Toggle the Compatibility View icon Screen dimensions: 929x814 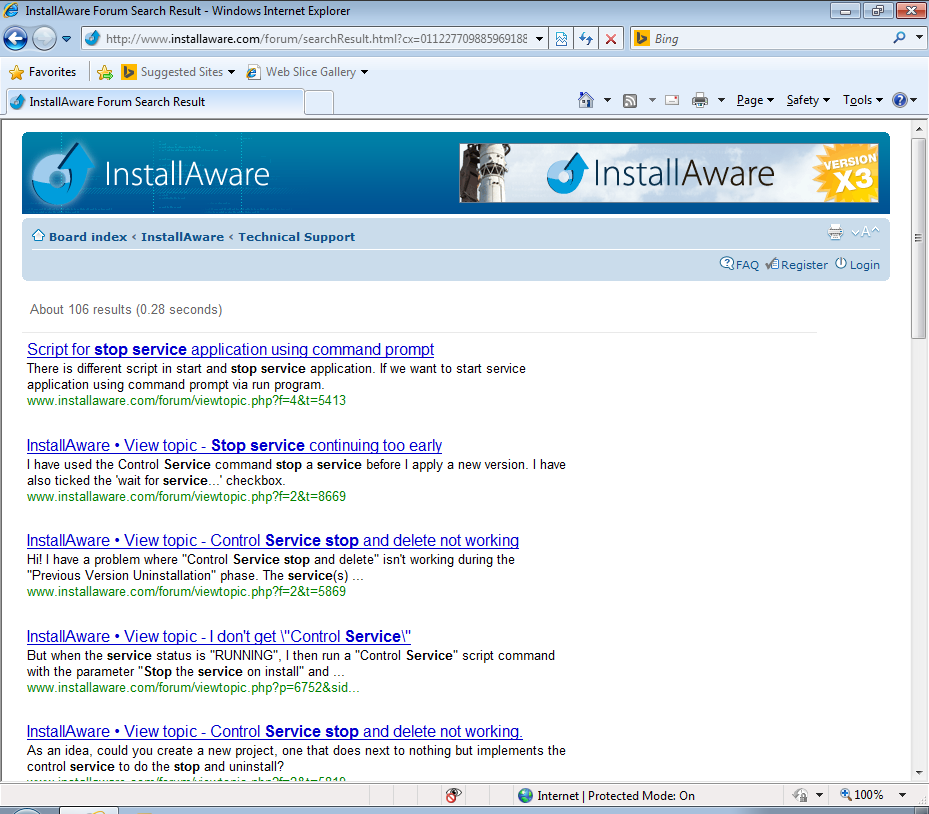click(561, 39)
